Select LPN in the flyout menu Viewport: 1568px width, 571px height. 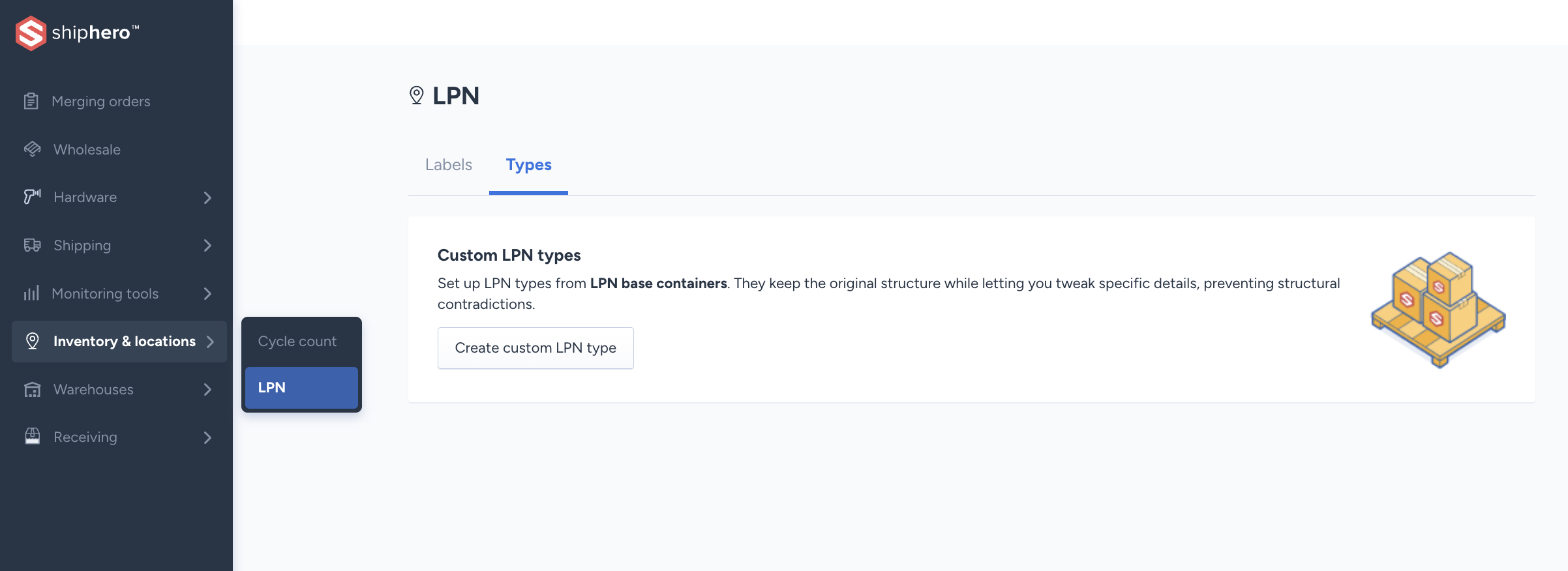(x=301, y=388)
